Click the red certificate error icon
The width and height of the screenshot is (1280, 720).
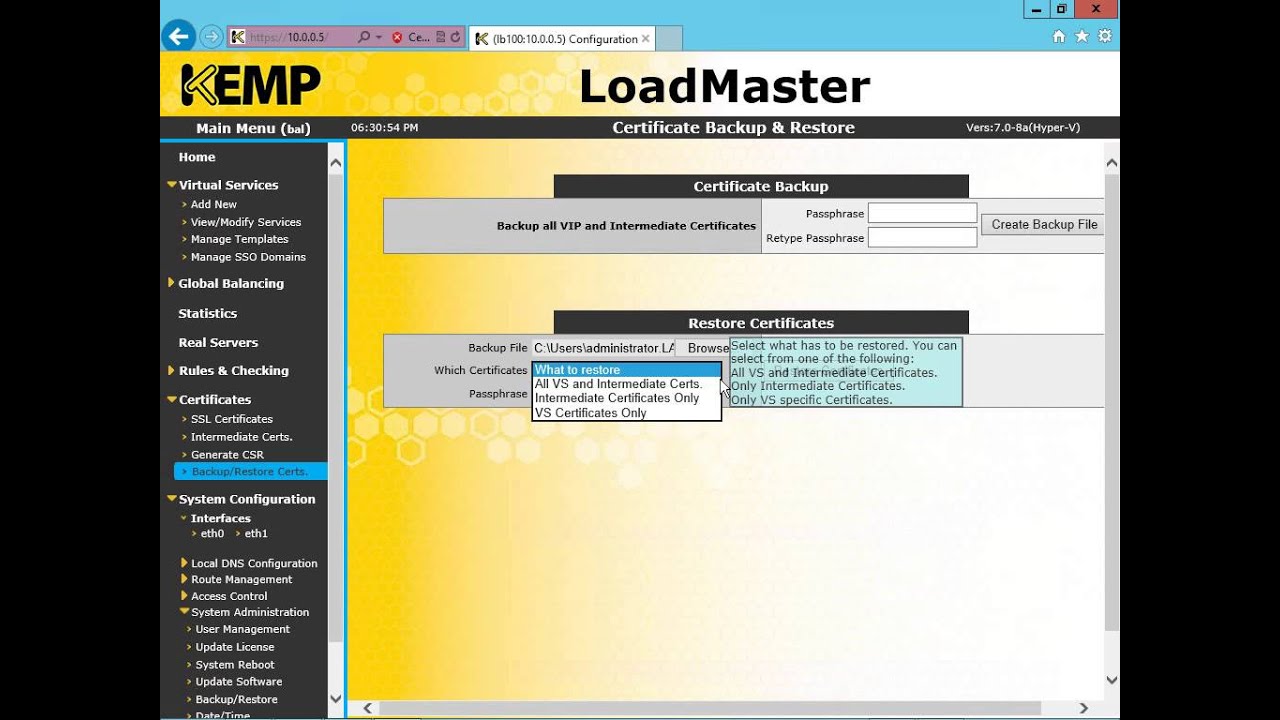[397, 37]
